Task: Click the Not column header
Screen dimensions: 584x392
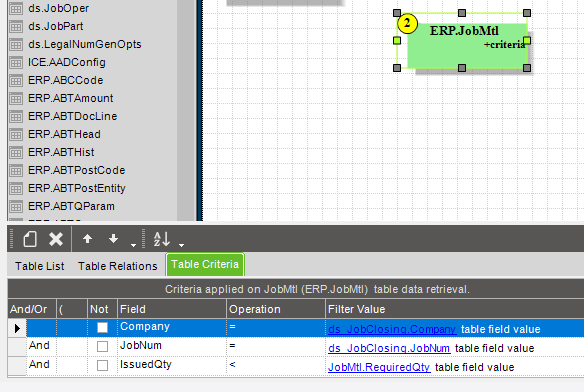Action: [102, 309]
